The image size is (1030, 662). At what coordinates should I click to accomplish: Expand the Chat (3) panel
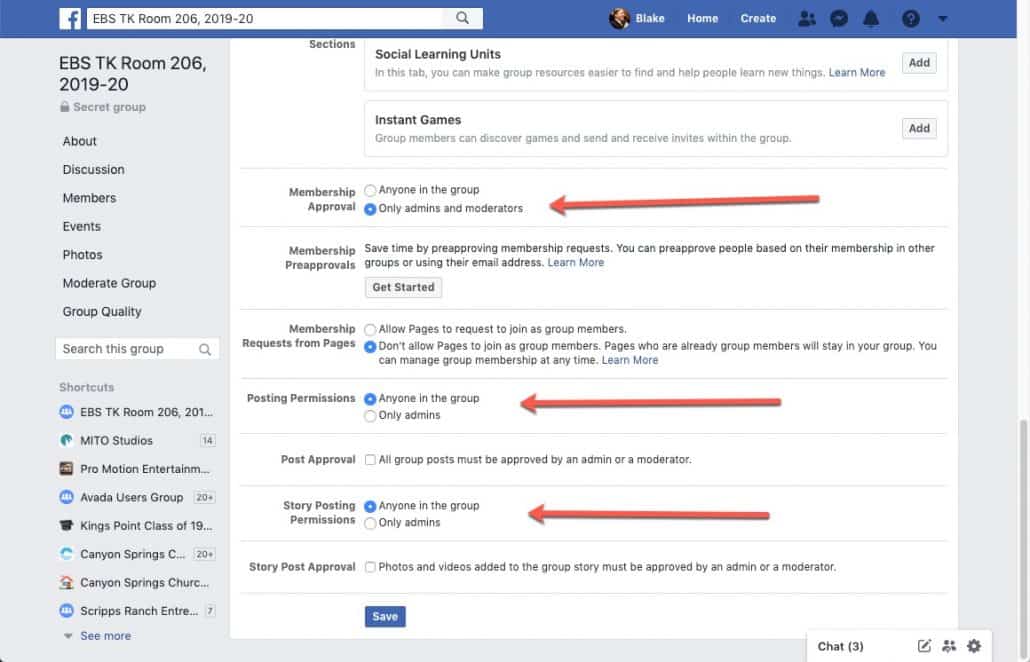pos(840,646)
